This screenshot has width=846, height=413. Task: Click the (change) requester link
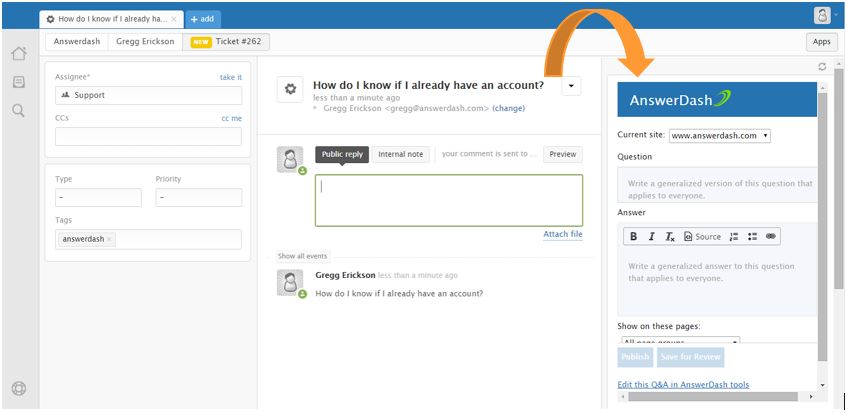508,108
